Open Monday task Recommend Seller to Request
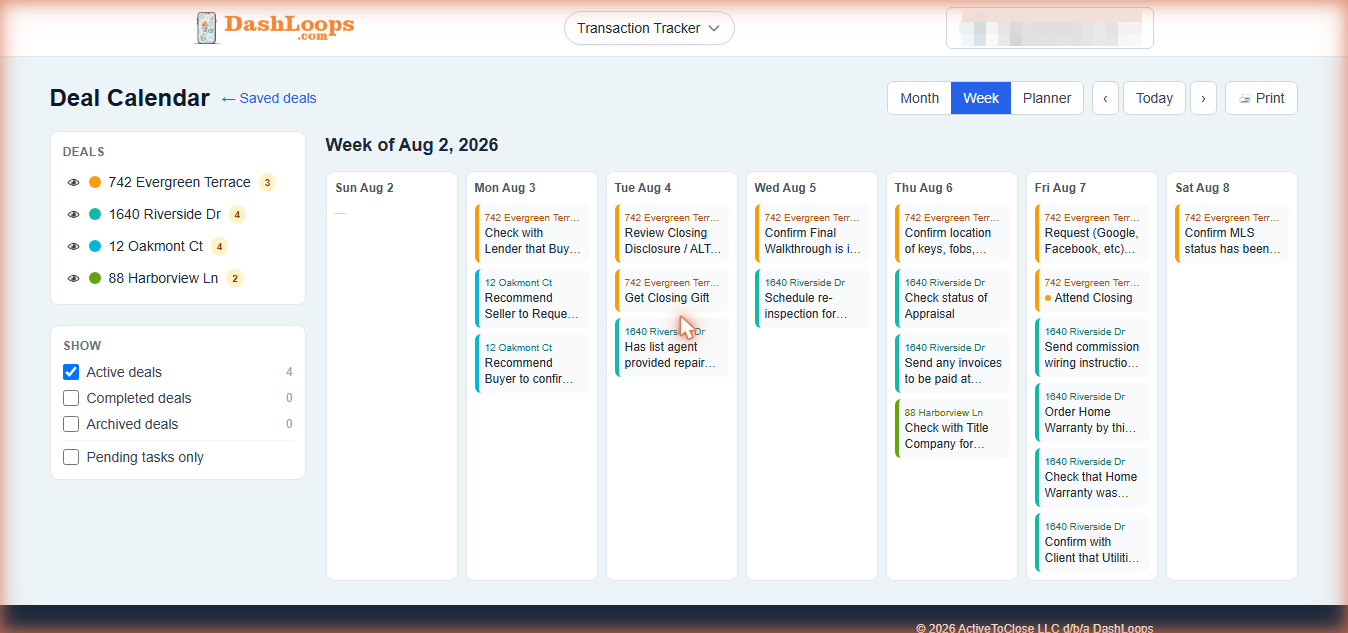Screen dimensions: 1348x633 click(532, 298)
